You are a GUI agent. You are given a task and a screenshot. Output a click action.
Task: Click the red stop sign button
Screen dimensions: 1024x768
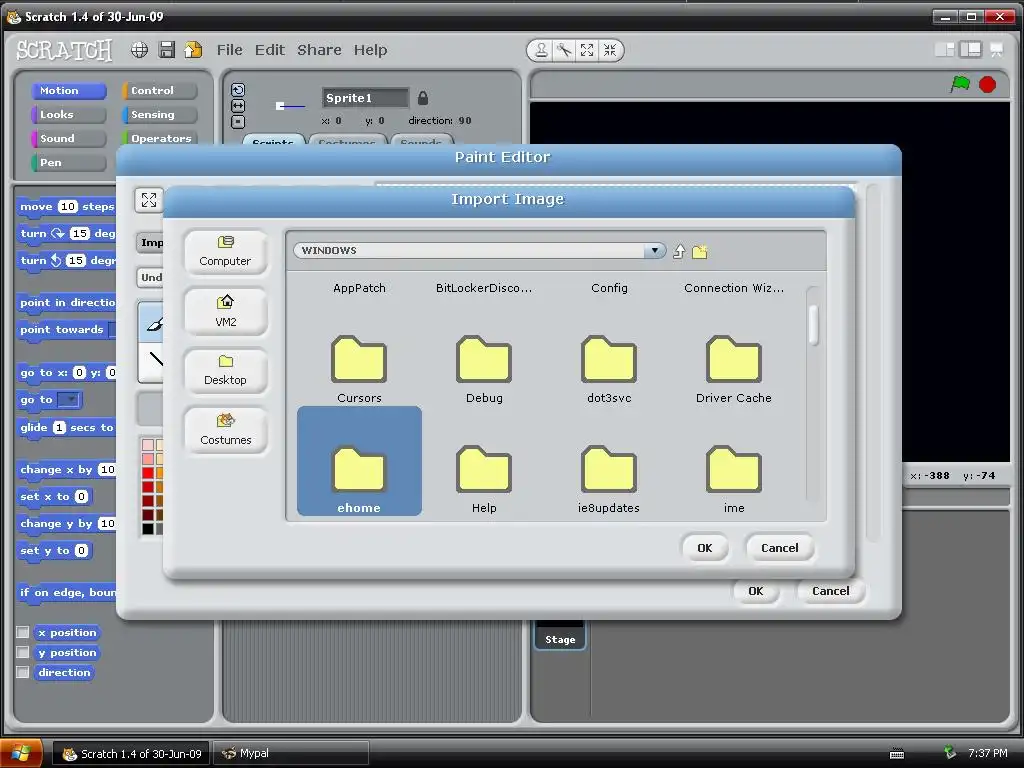987,84
